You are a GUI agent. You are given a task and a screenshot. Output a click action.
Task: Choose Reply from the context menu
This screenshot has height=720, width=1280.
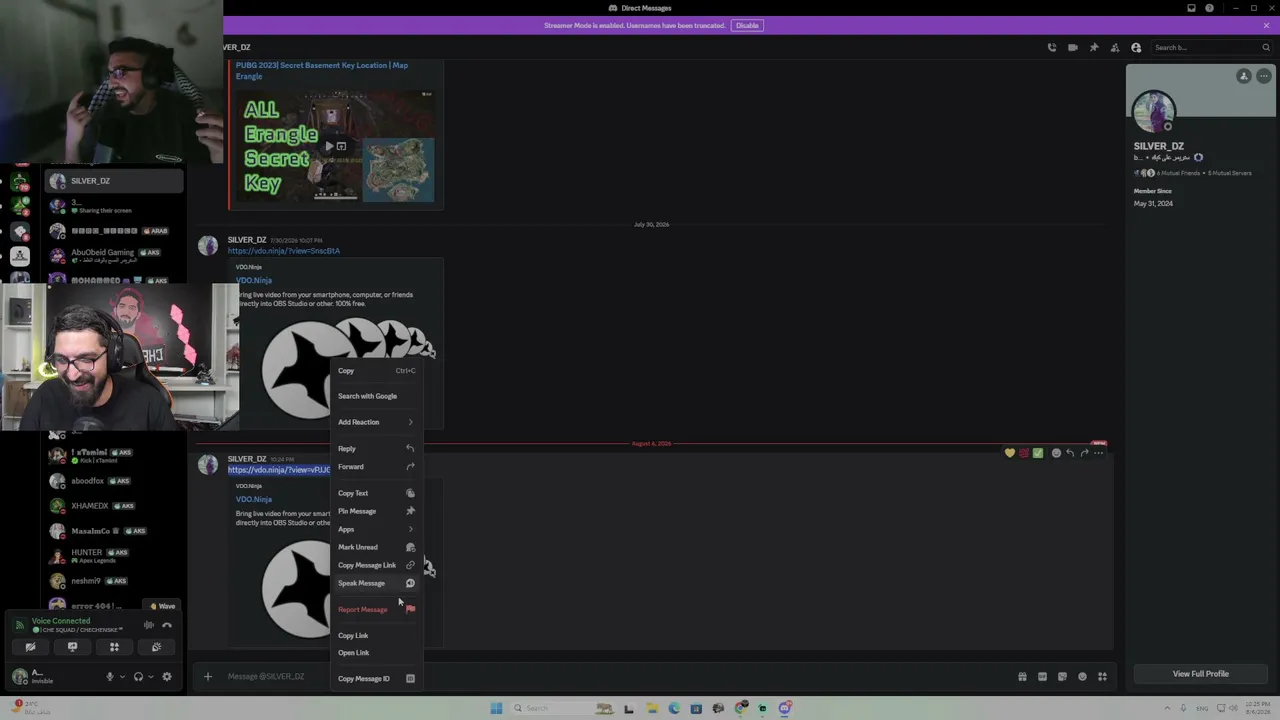point(376,449)
